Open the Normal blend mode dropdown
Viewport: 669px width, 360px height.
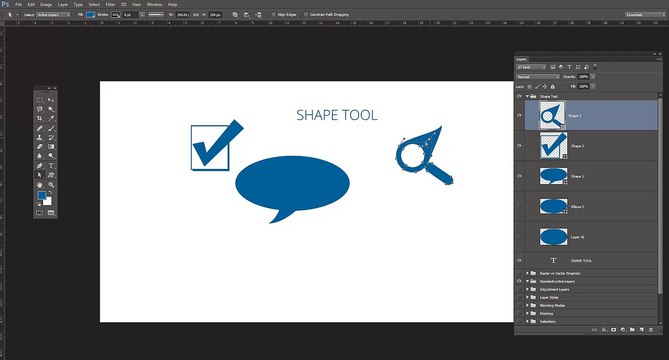[x=538, y=77]
